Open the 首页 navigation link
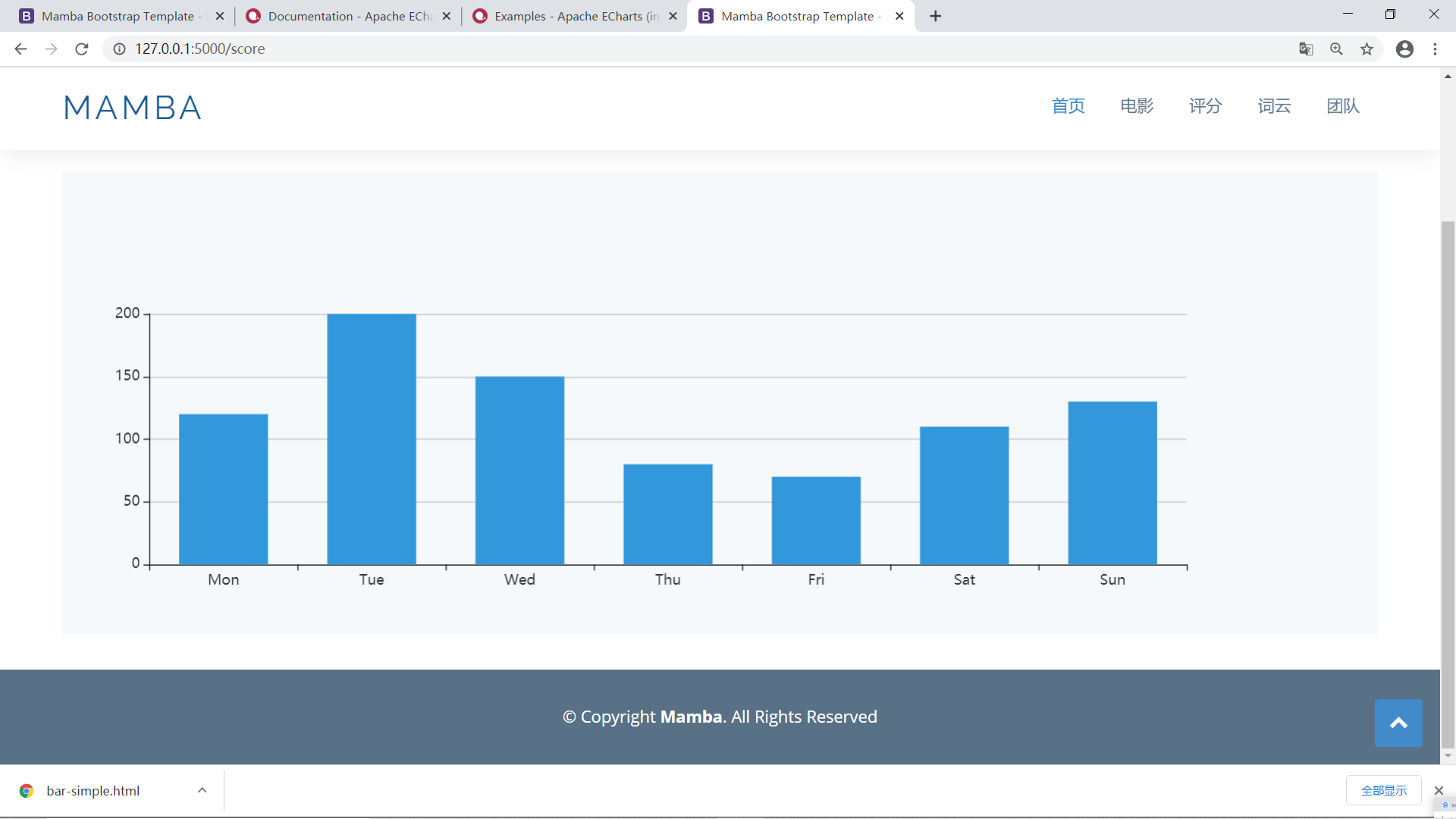 click(1068, 106)
